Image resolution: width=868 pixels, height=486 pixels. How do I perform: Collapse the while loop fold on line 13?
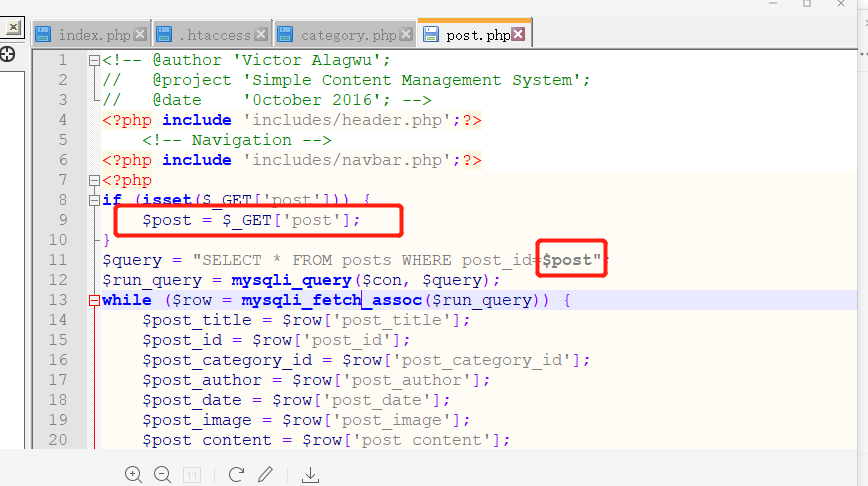coord(94,301)
